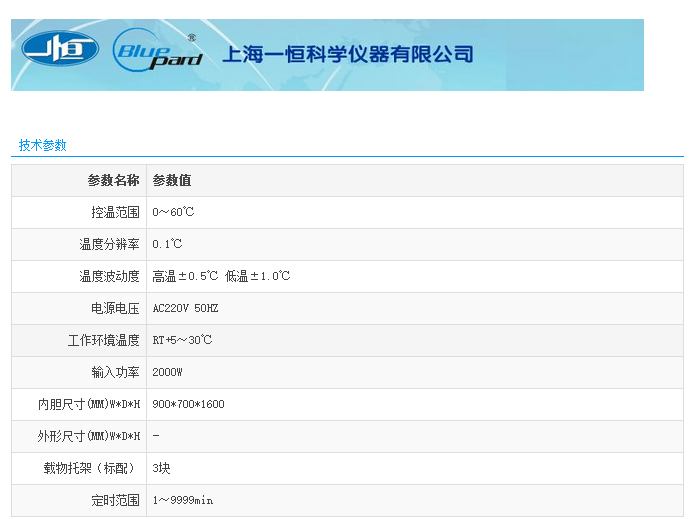The image size is (693, 519).
Task: Click the Bluepard brand logo
Action: pyautogui.click(x=157, y=49)
